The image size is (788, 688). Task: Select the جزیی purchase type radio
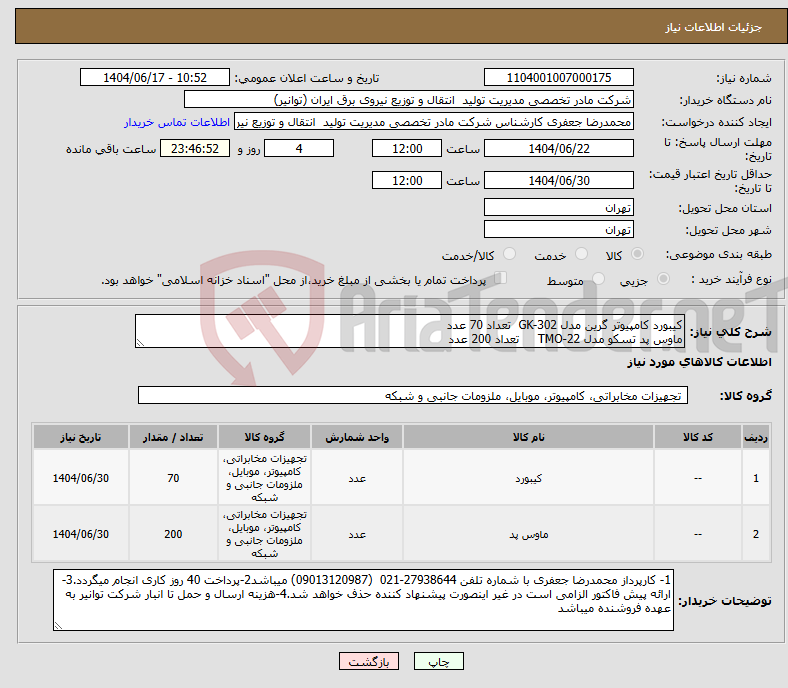[x=663, y=278]
